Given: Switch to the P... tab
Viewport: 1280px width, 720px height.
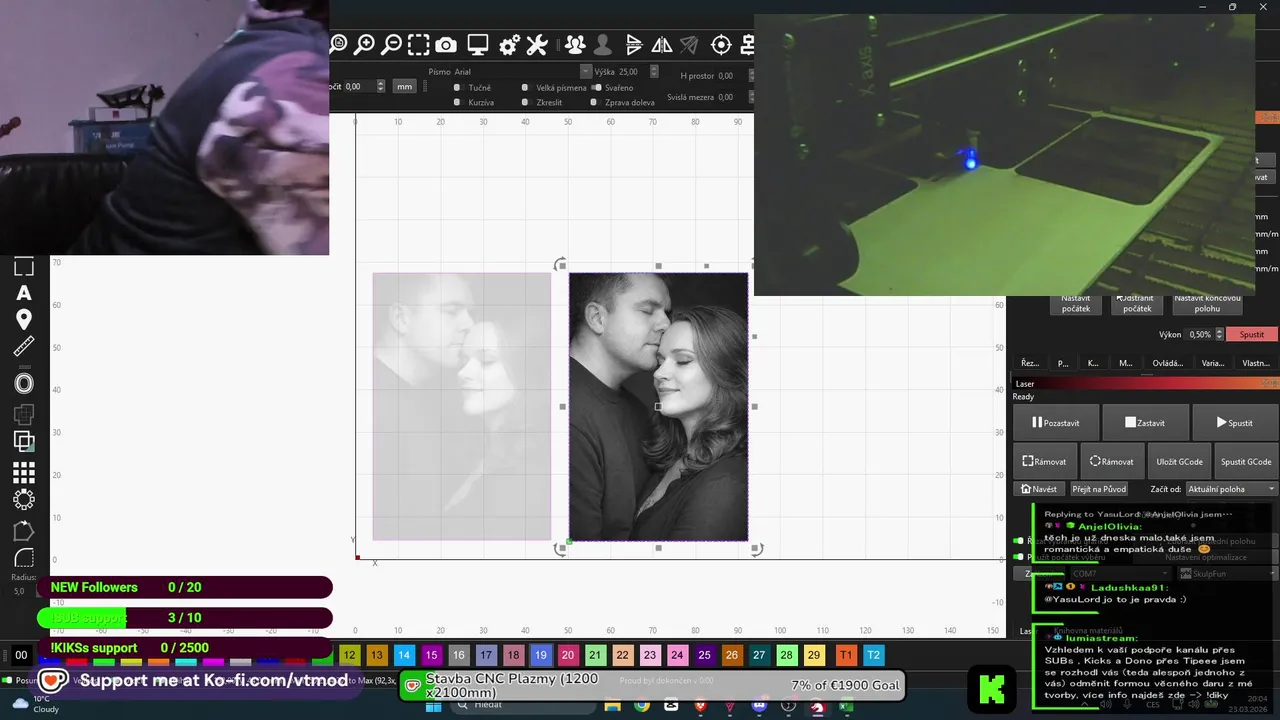Looking at the screenshot, I should [1063, 363].
